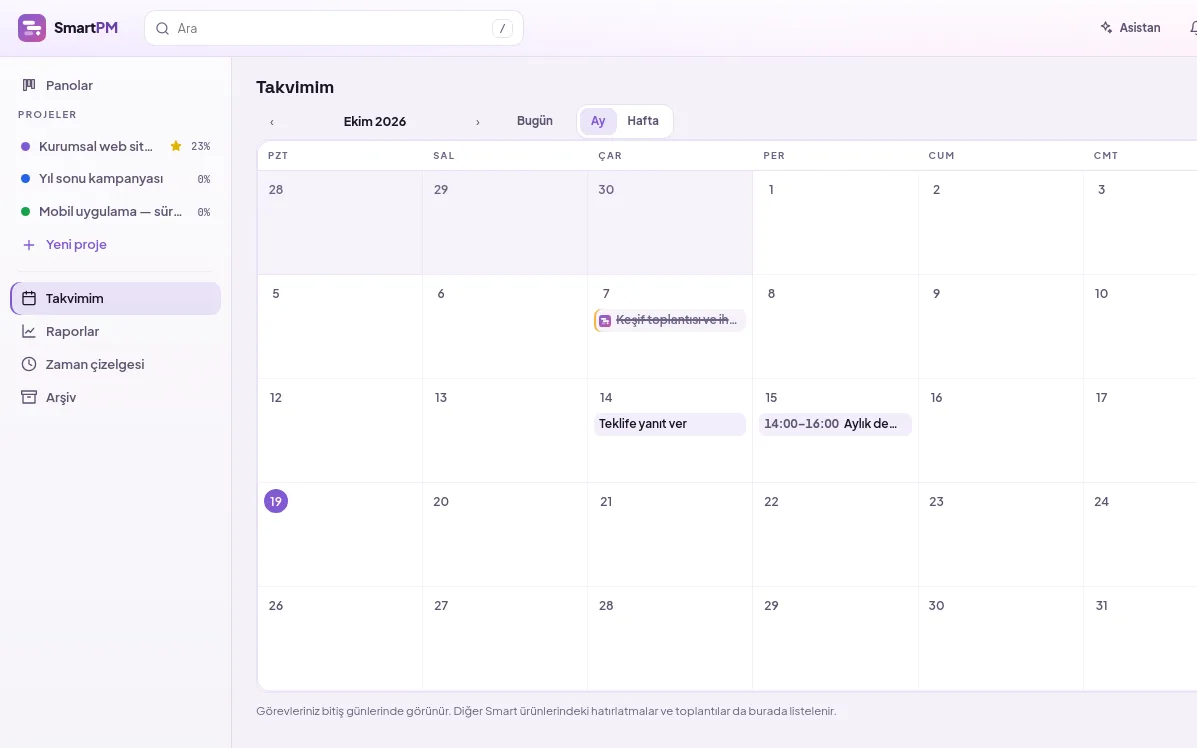This screenshot has height=748, width=1197.
Task: Open Asistan panel
Action: 1131,27
